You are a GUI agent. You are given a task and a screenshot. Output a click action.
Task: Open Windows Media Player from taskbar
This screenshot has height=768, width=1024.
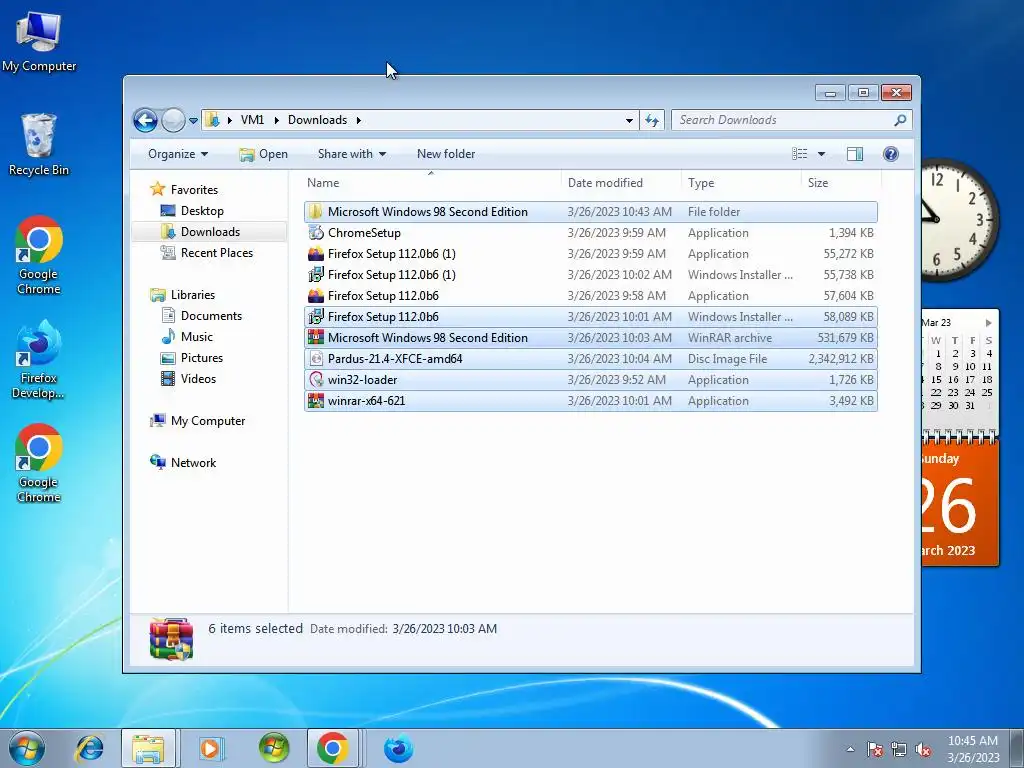tap(210, 748)
